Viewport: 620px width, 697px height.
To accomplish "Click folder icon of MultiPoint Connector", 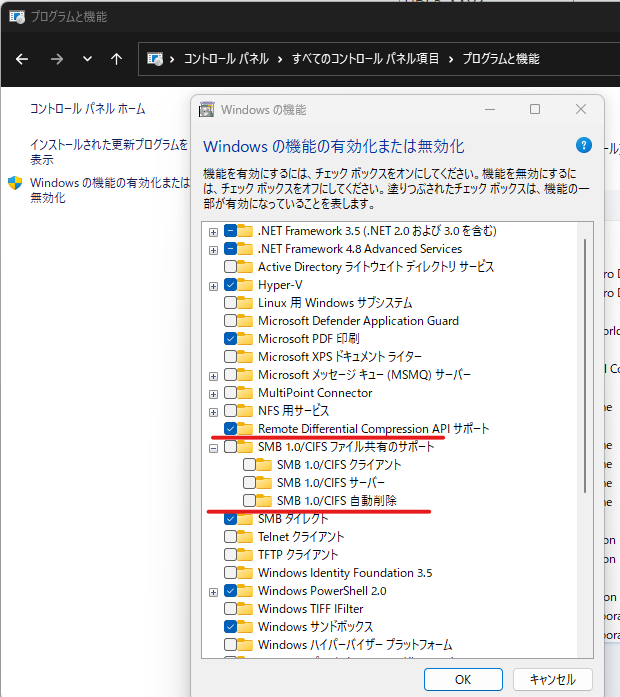I will (x=245, y=393).
